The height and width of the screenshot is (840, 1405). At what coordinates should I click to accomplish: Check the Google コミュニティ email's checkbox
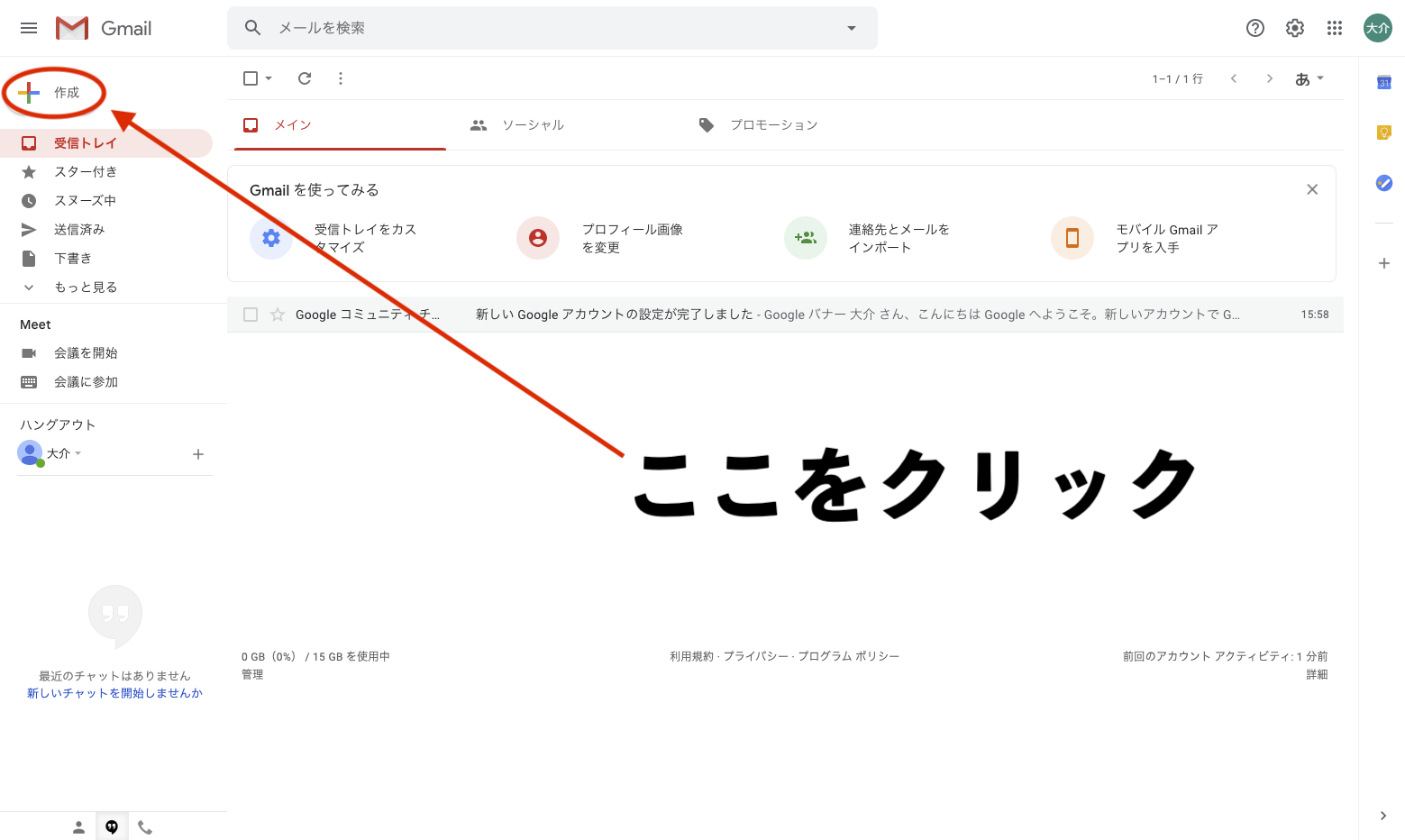click(x=250, y=314)
